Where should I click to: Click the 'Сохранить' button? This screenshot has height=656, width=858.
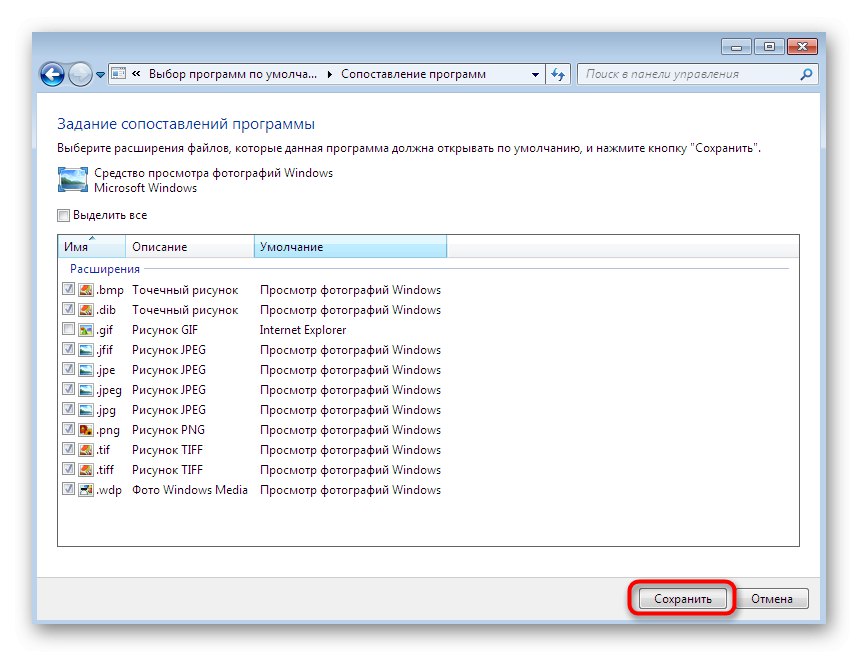coord(682,599)
